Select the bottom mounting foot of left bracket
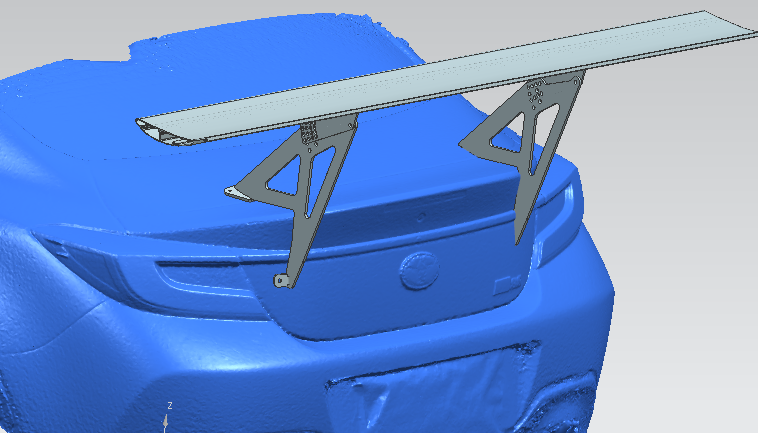Viewport: 758px width, 433px height. (x=285, y=280)
